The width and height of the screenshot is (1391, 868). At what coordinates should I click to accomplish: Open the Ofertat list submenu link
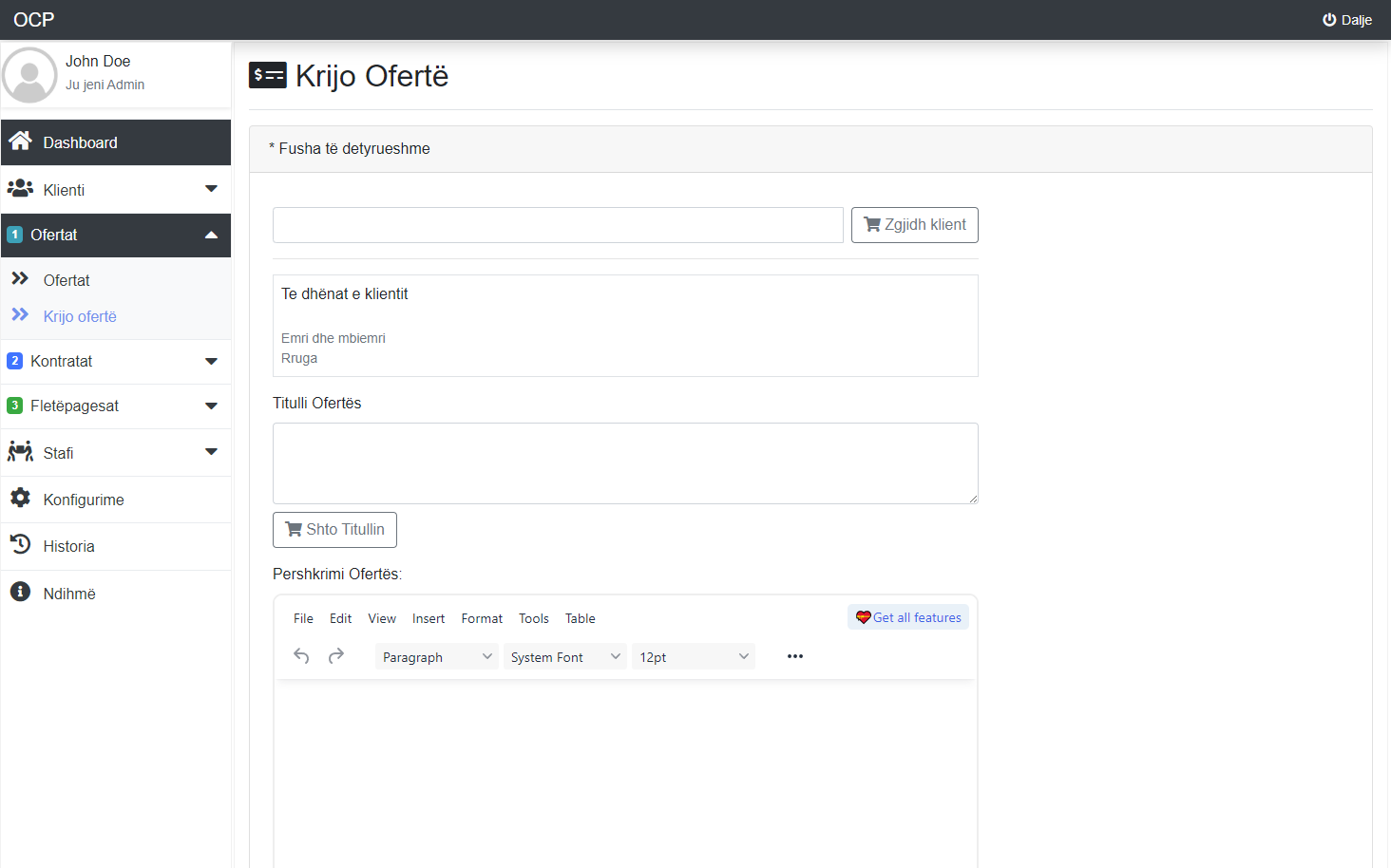tap(67, 280)
